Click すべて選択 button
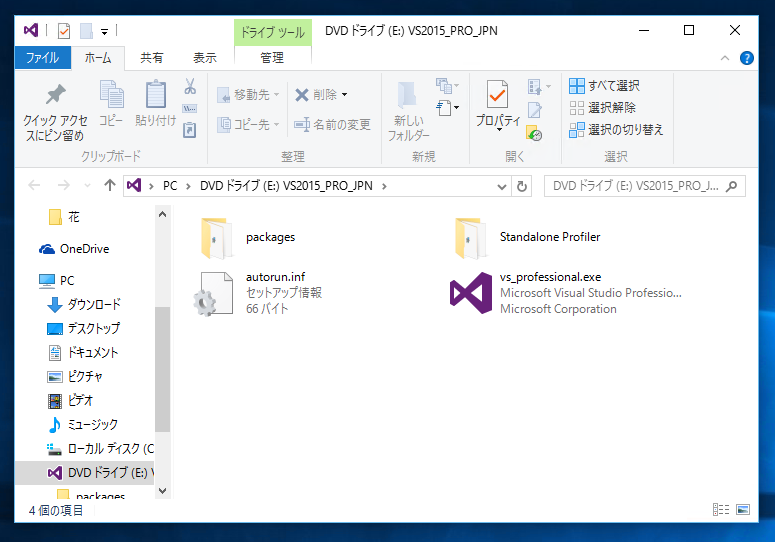 click(x=604, y=85)
